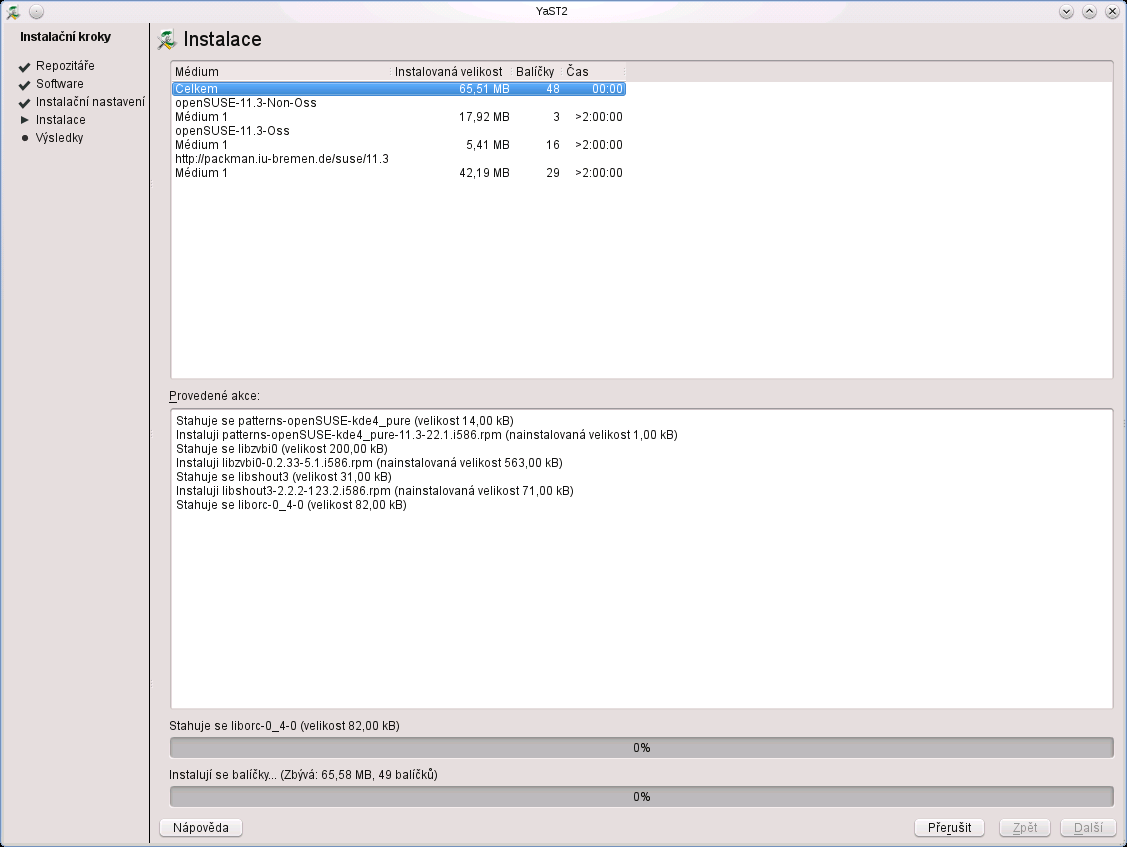The image size is (1127, 847).
Task: Select Médium 1 row with 17,92 MB
Action: click(399, 117)
